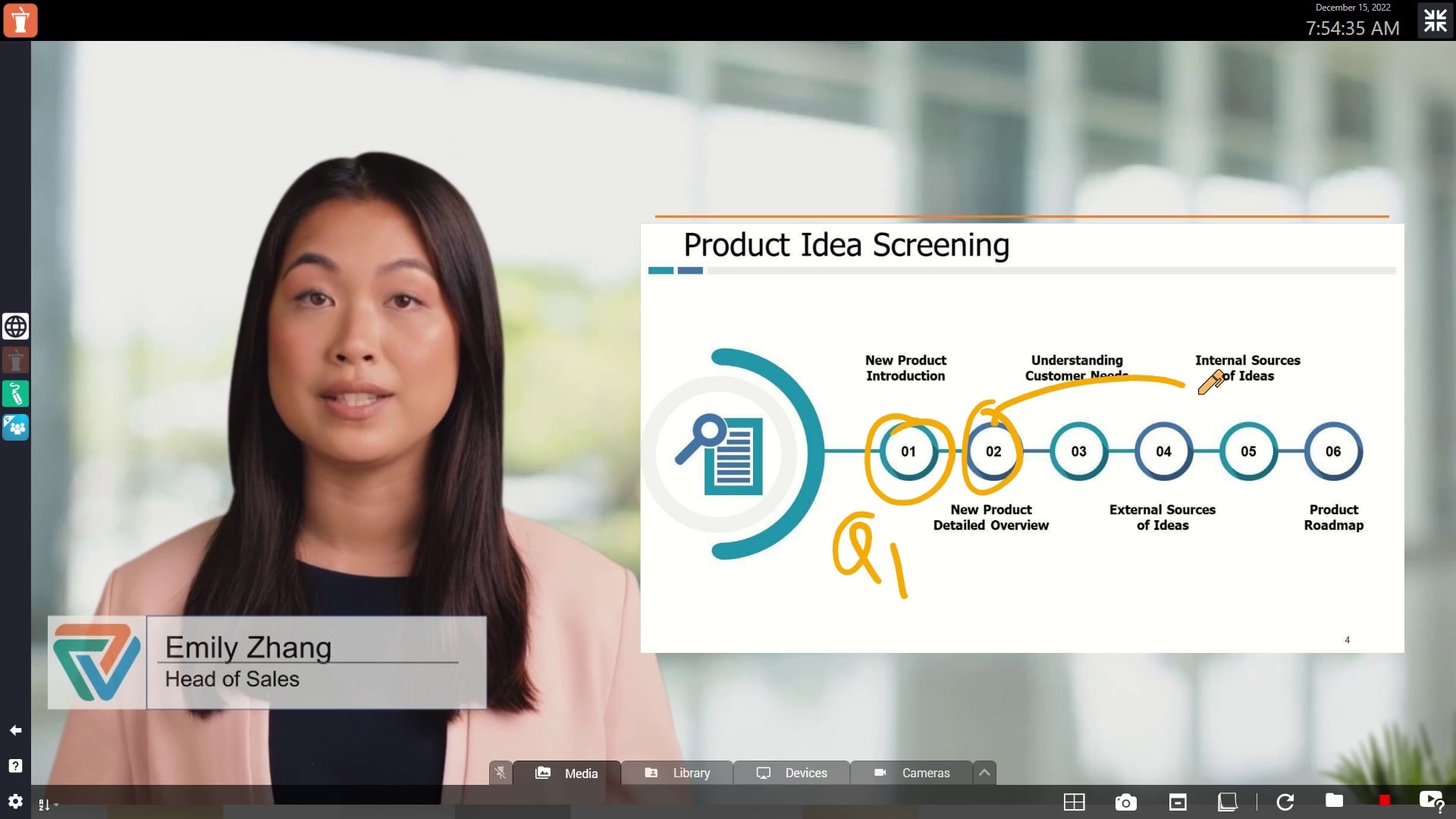Stop recording with the red square button
Viewport: 1456px width, 819px height.
[1385, 799]
